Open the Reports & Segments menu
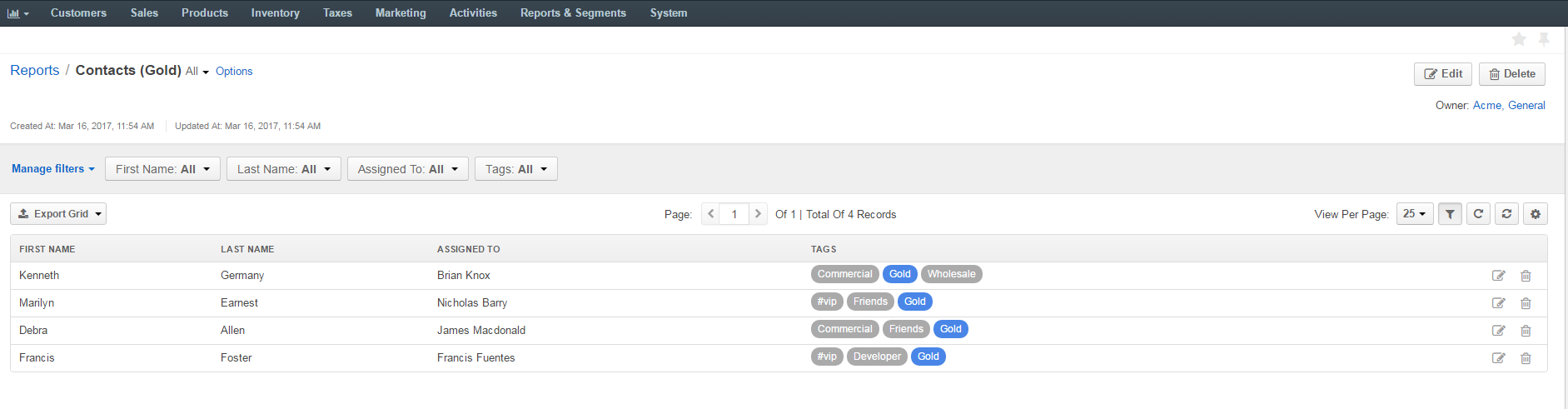Screen dimensions: 1568x409 [573, 13]
